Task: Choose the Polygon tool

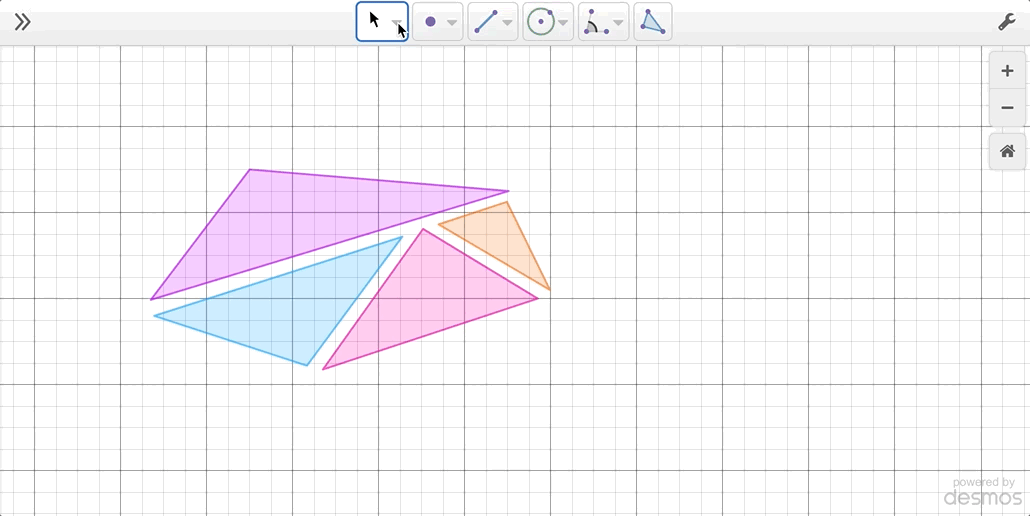Action: click(652, 22)
